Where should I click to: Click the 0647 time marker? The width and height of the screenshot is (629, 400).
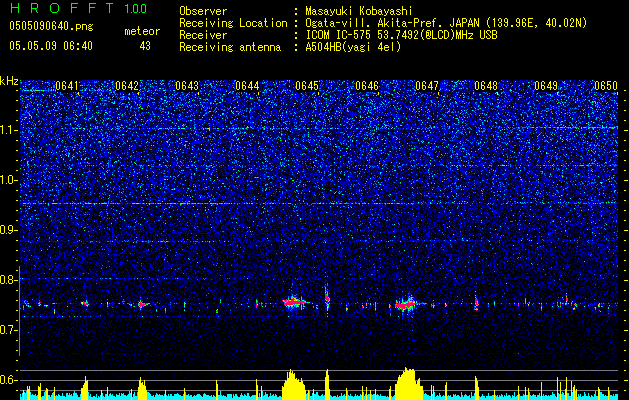(x=427, y=86)
